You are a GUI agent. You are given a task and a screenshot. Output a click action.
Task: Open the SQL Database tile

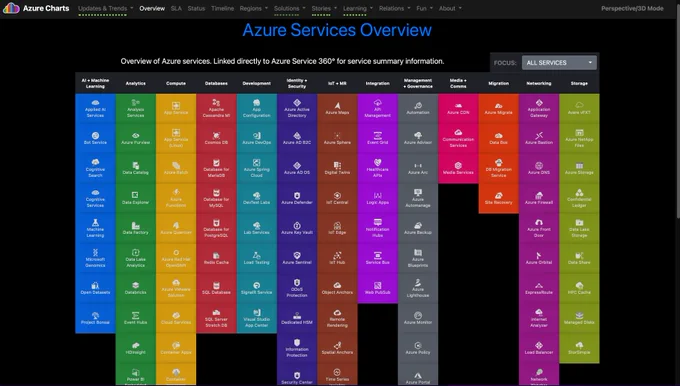[x=216, y=288]
